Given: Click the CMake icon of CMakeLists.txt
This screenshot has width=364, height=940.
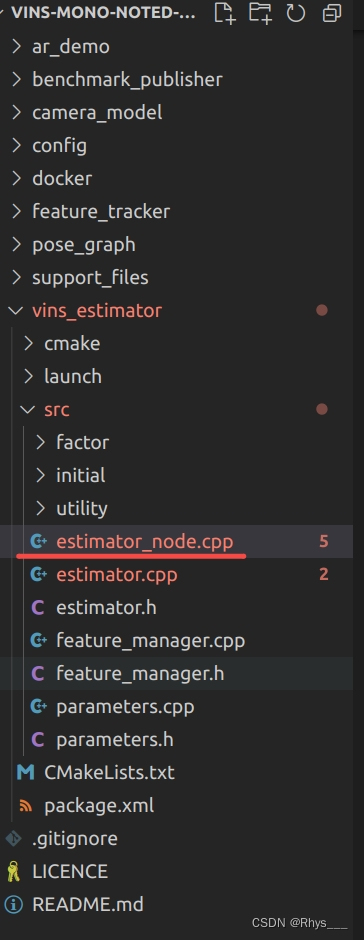Looking at the screenshot, I should [25, 772].
